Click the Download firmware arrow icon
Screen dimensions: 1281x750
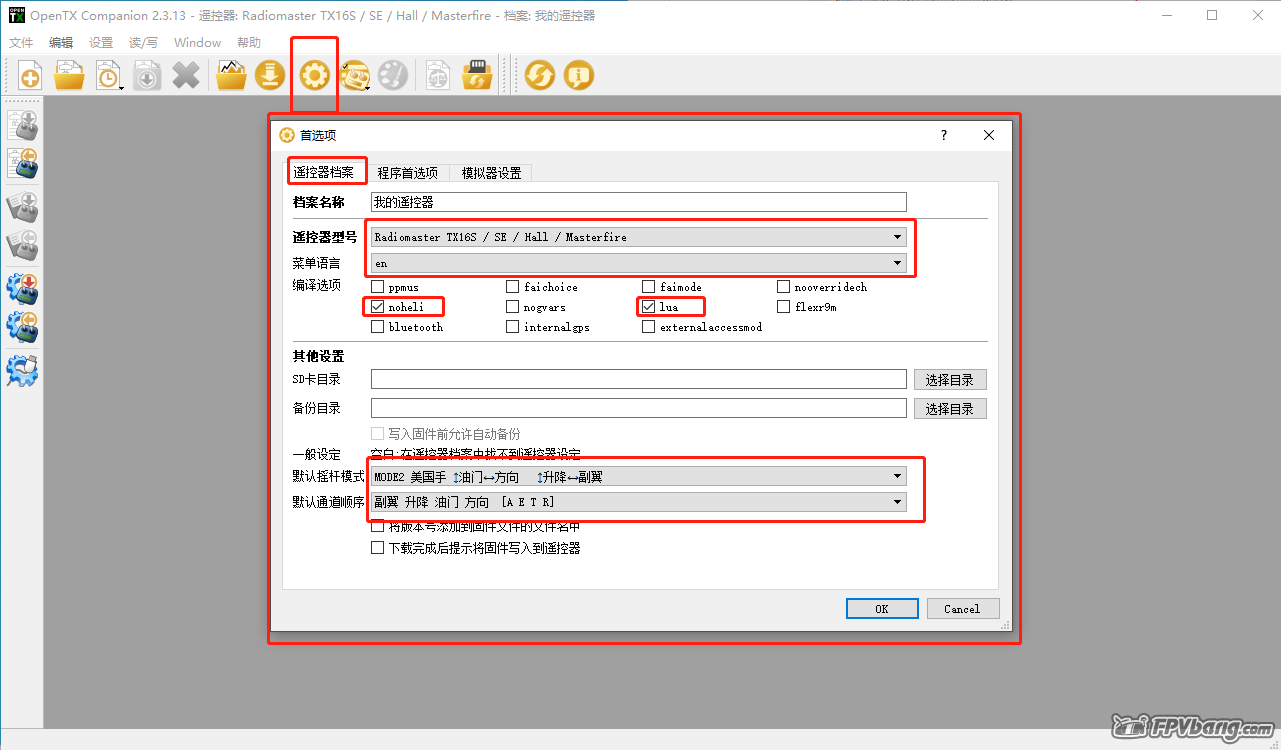point(270,76)
